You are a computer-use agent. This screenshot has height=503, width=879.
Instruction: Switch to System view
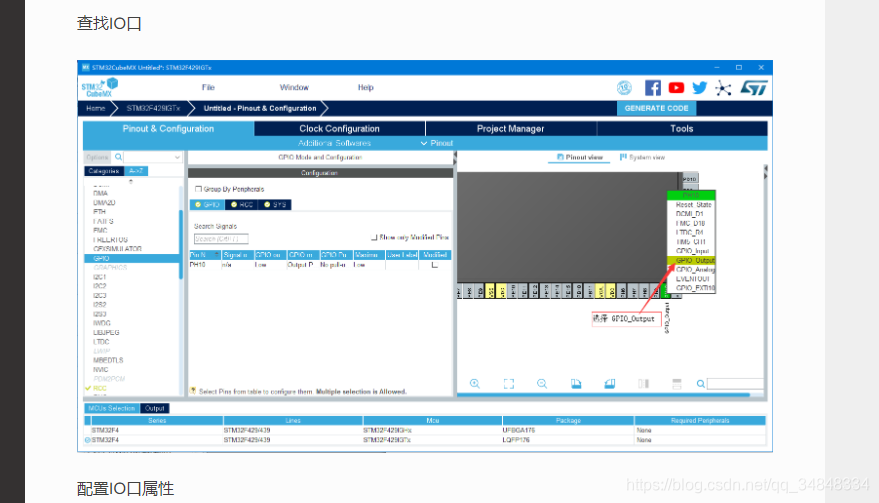pyautogui.click(x=642, y=158)
